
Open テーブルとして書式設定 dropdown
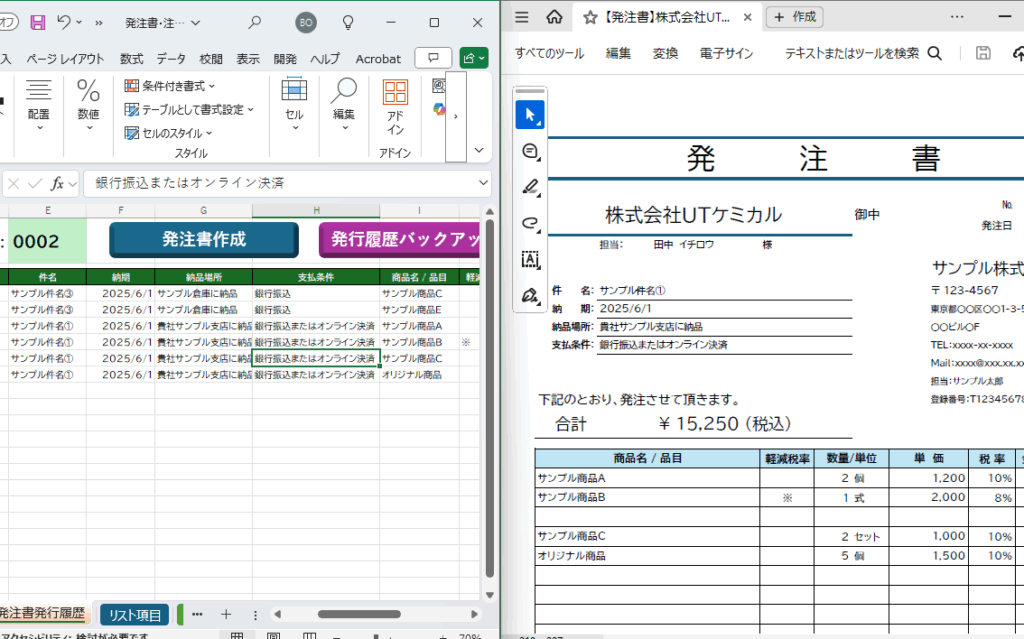click(189, 109)
